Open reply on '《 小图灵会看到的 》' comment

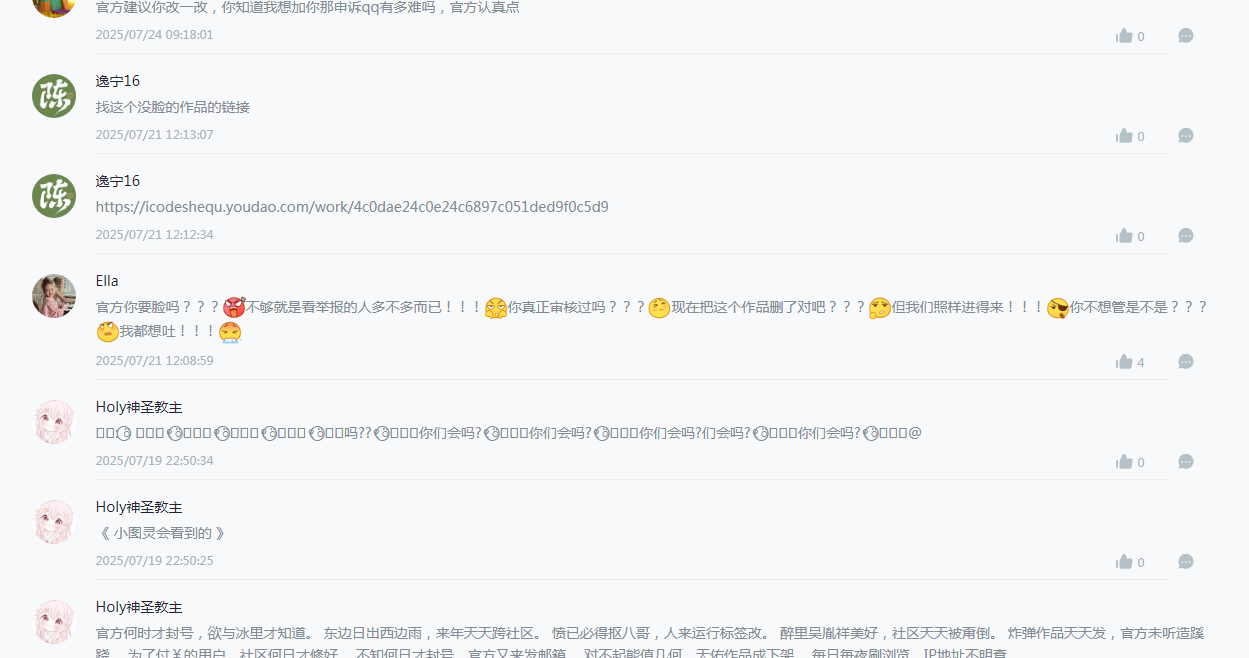click(x=1186, y=562)
